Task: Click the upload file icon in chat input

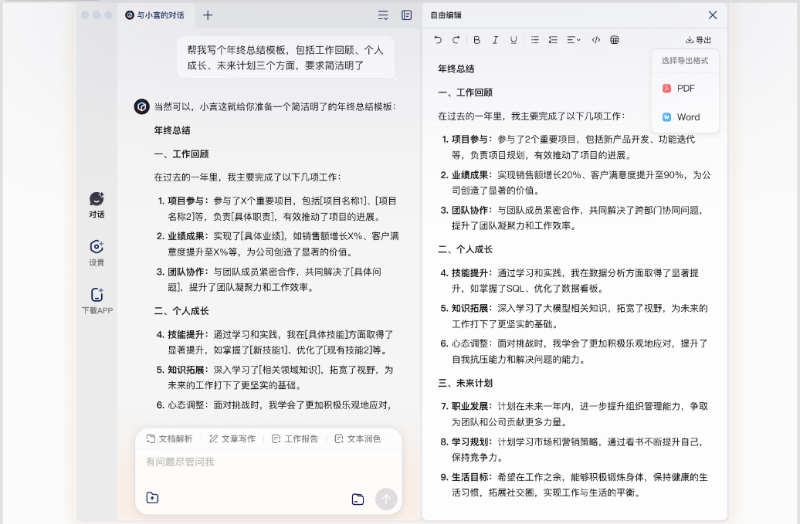Action: [152, 498]
